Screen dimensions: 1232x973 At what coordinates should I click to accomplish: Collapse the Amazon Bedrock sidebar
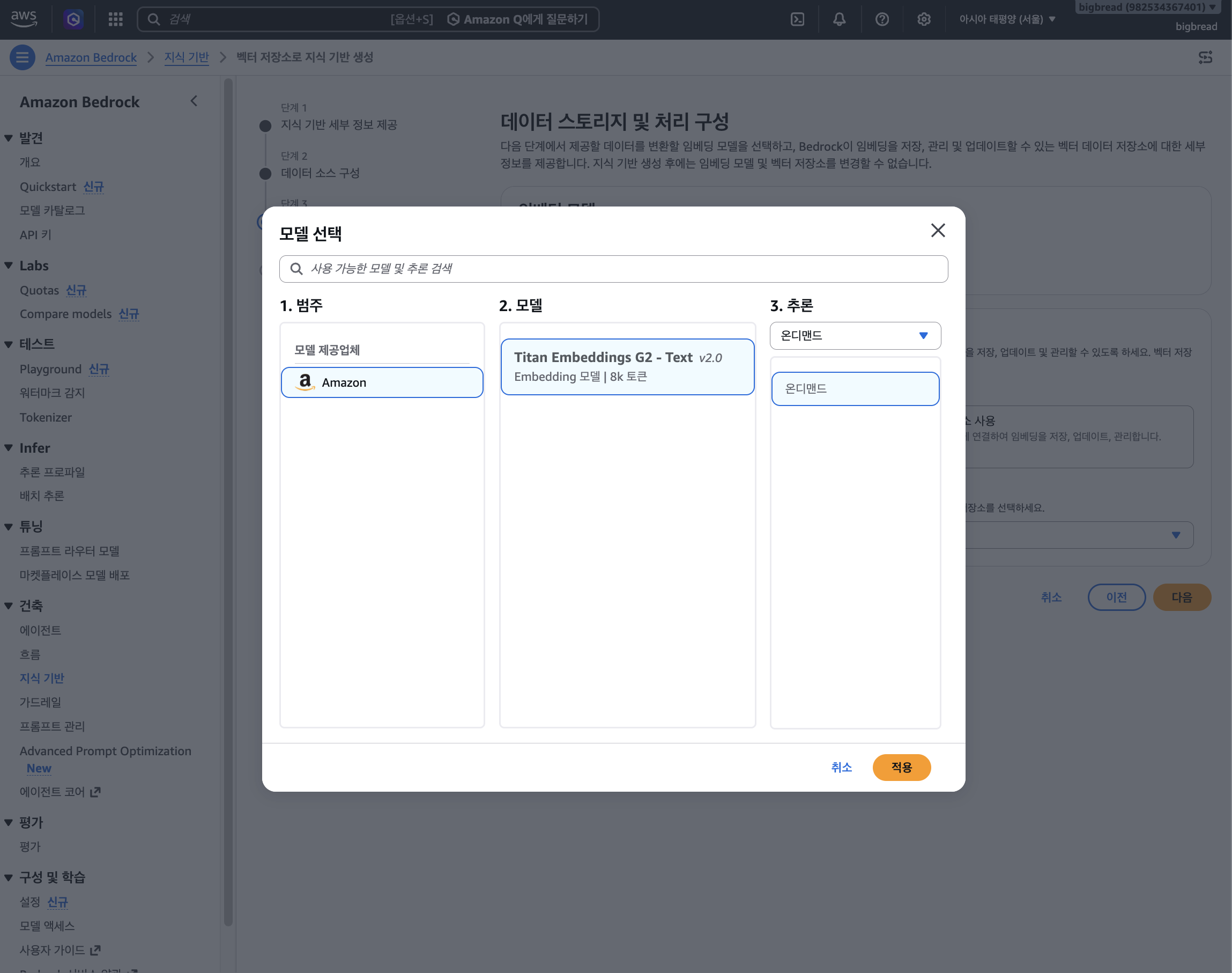[194, 101]
